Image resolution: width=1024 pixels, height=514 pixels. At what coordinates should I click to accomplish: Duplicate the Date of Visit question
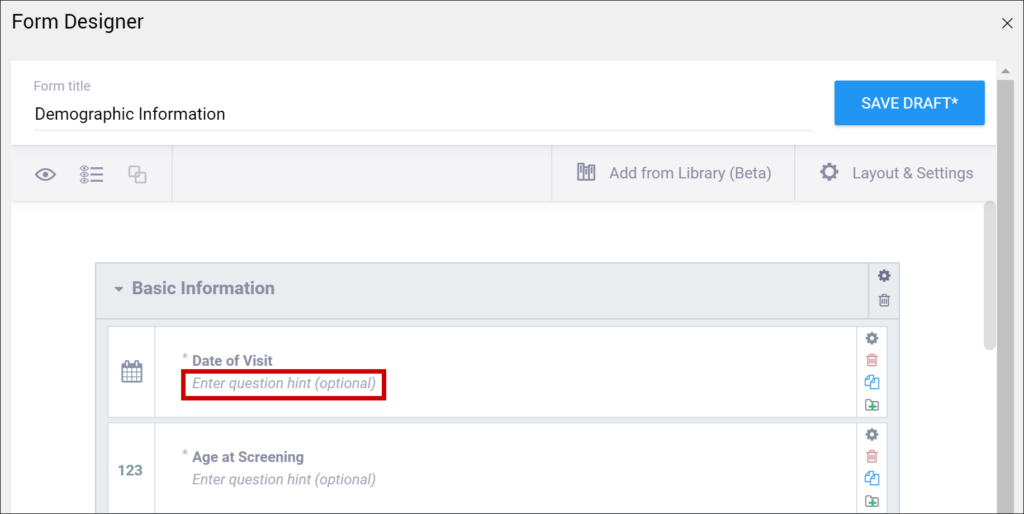[x=872, y=382]
